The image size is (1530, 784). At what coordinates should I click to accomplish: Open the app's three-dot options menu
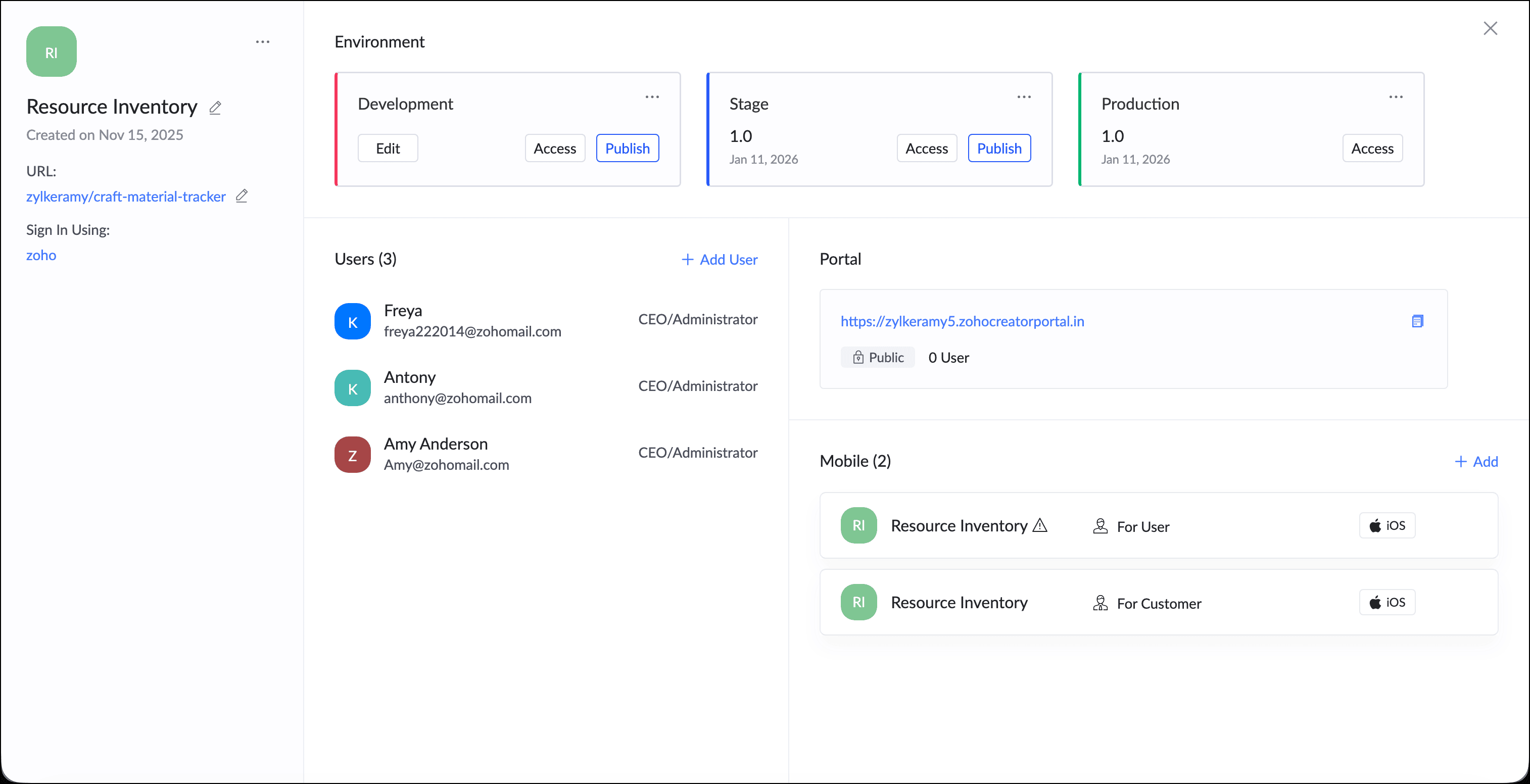(x=263, y=42)
